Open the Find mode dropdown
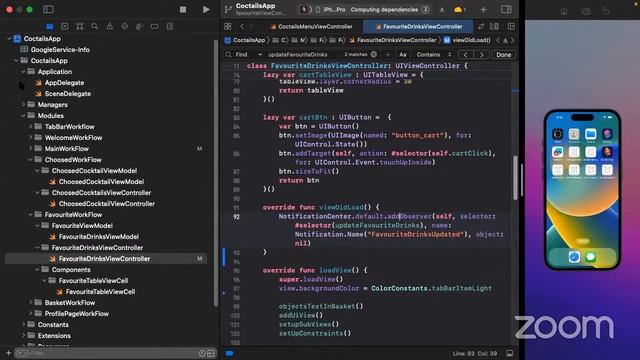 pyautogui.click(x=248, y=55)
